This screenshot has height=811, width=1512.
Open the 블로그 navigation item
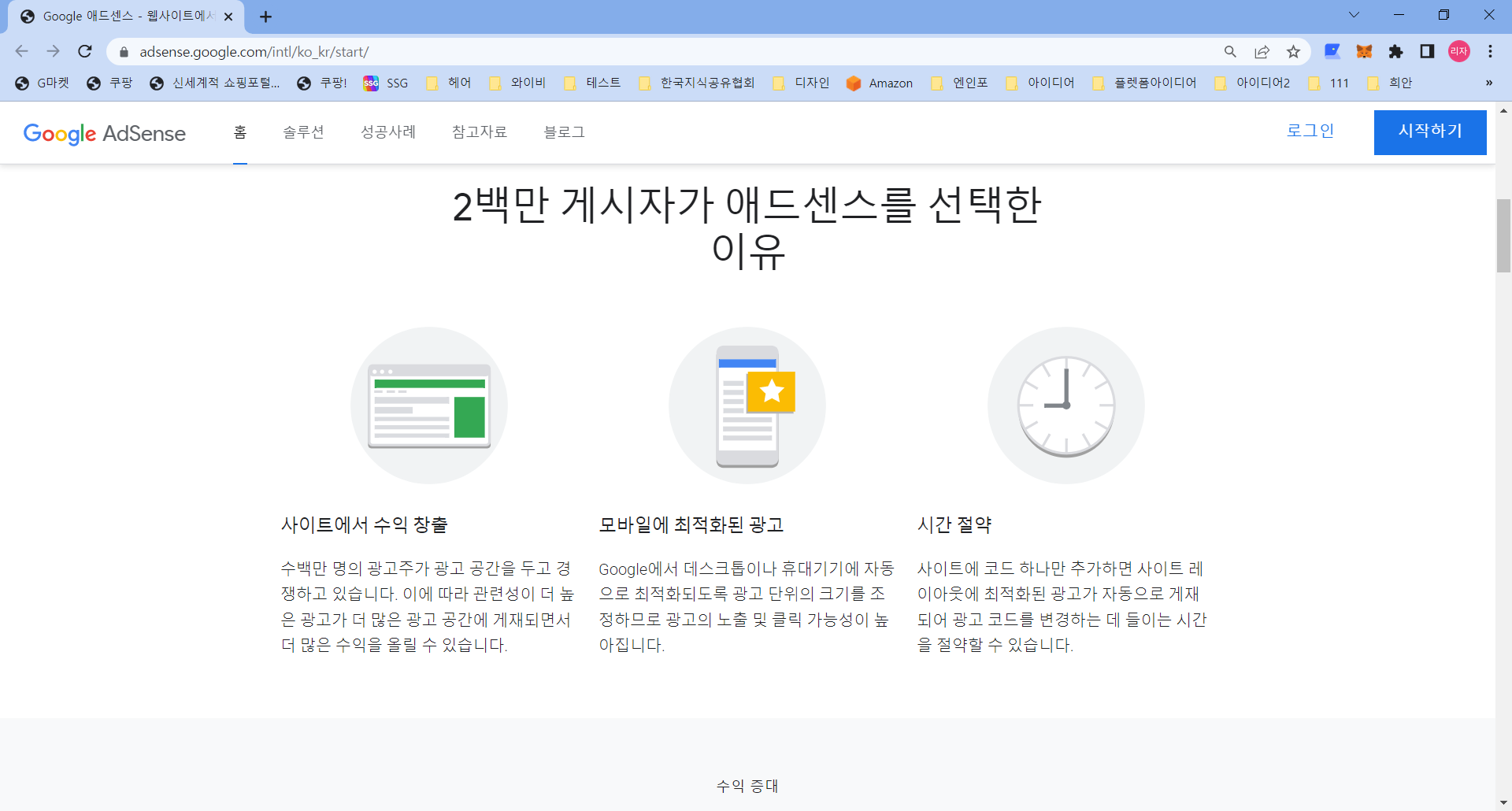[565, 131]
